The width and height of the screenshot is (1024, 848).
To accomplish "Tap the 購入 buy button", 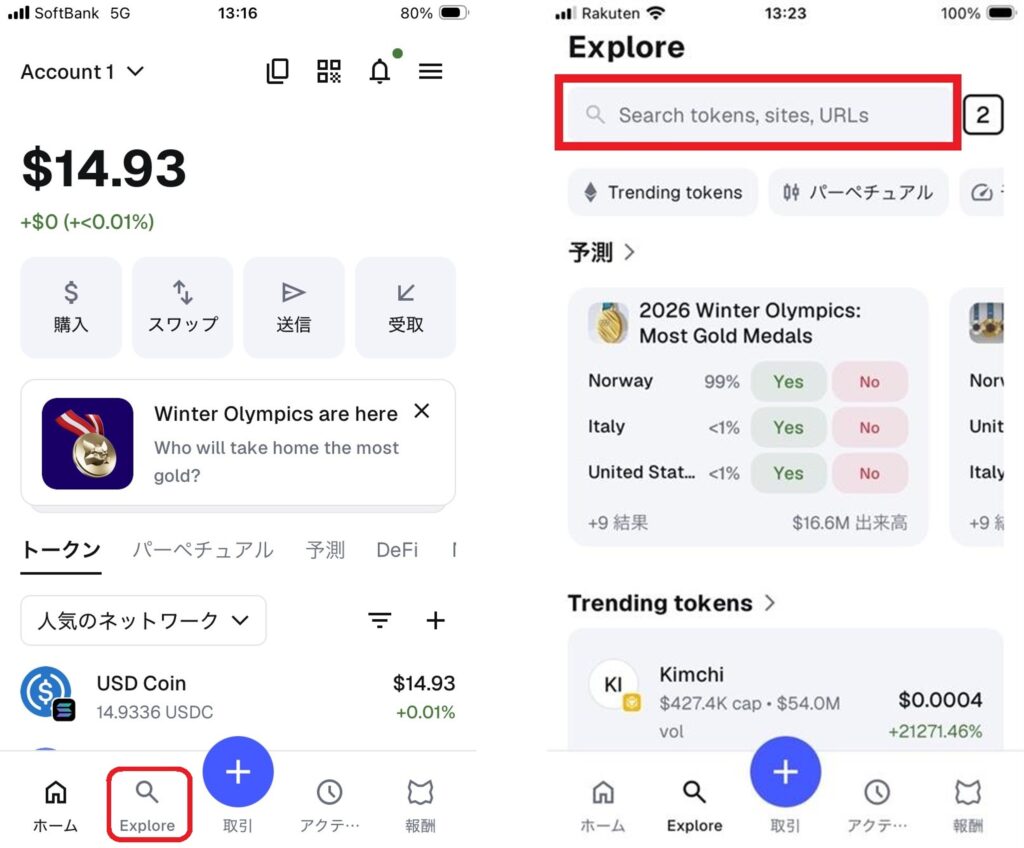I will 71,307.
